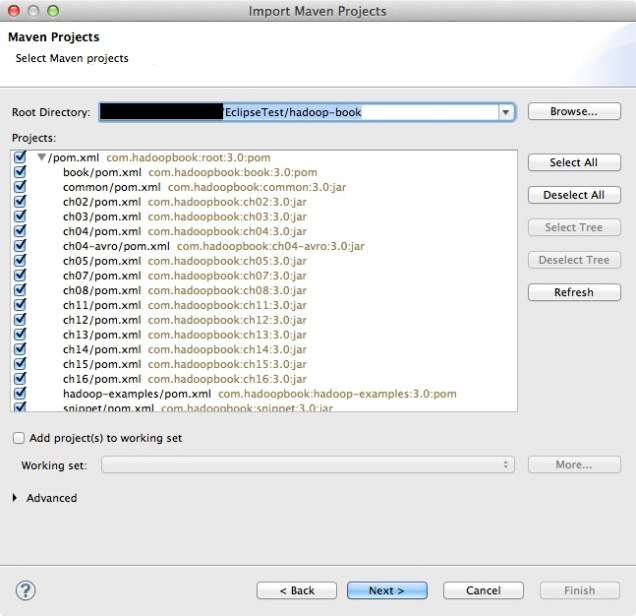
Task: Collapse the /pom.xml tree node
Action: pyautogui.click(x=41, y=157)
